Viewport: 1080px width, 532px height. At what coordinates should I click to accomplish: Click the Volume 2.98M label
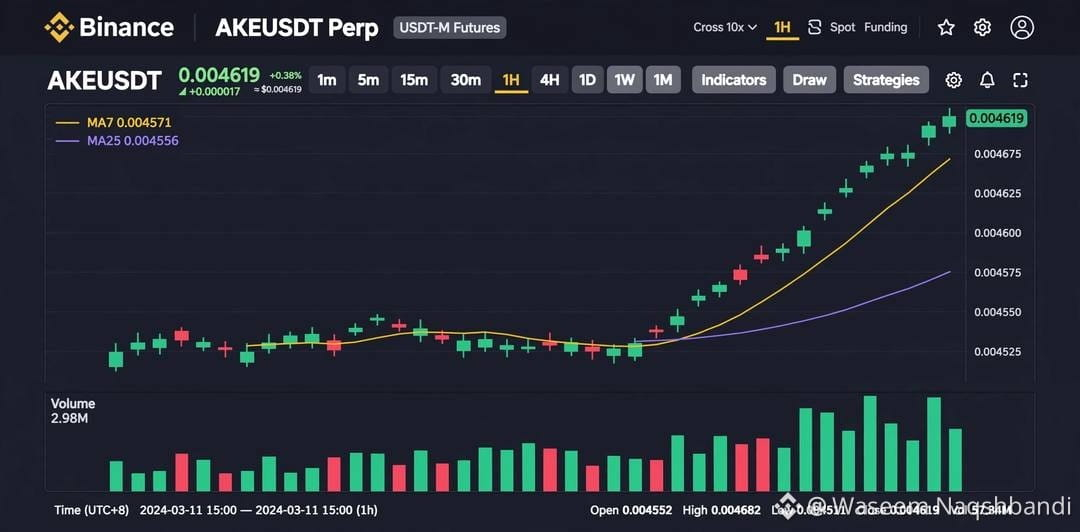[73, 411]
